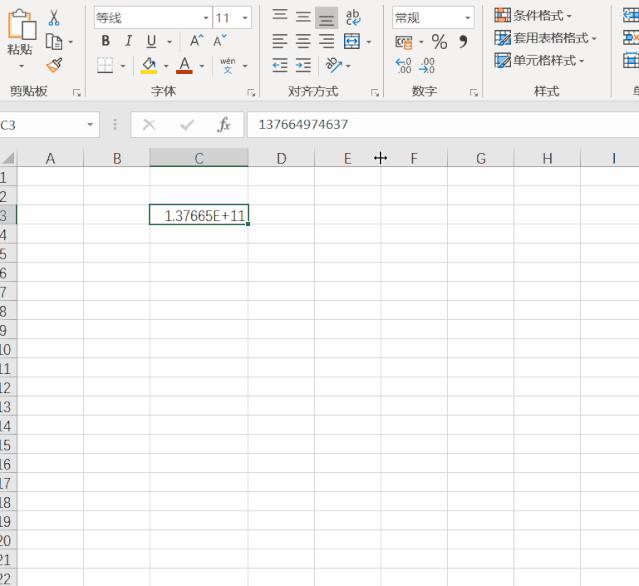Image resolution: width=639 pixels, height=586 pixels.
Task: Toggle Underline formatting
Action: tap(151, 41)
